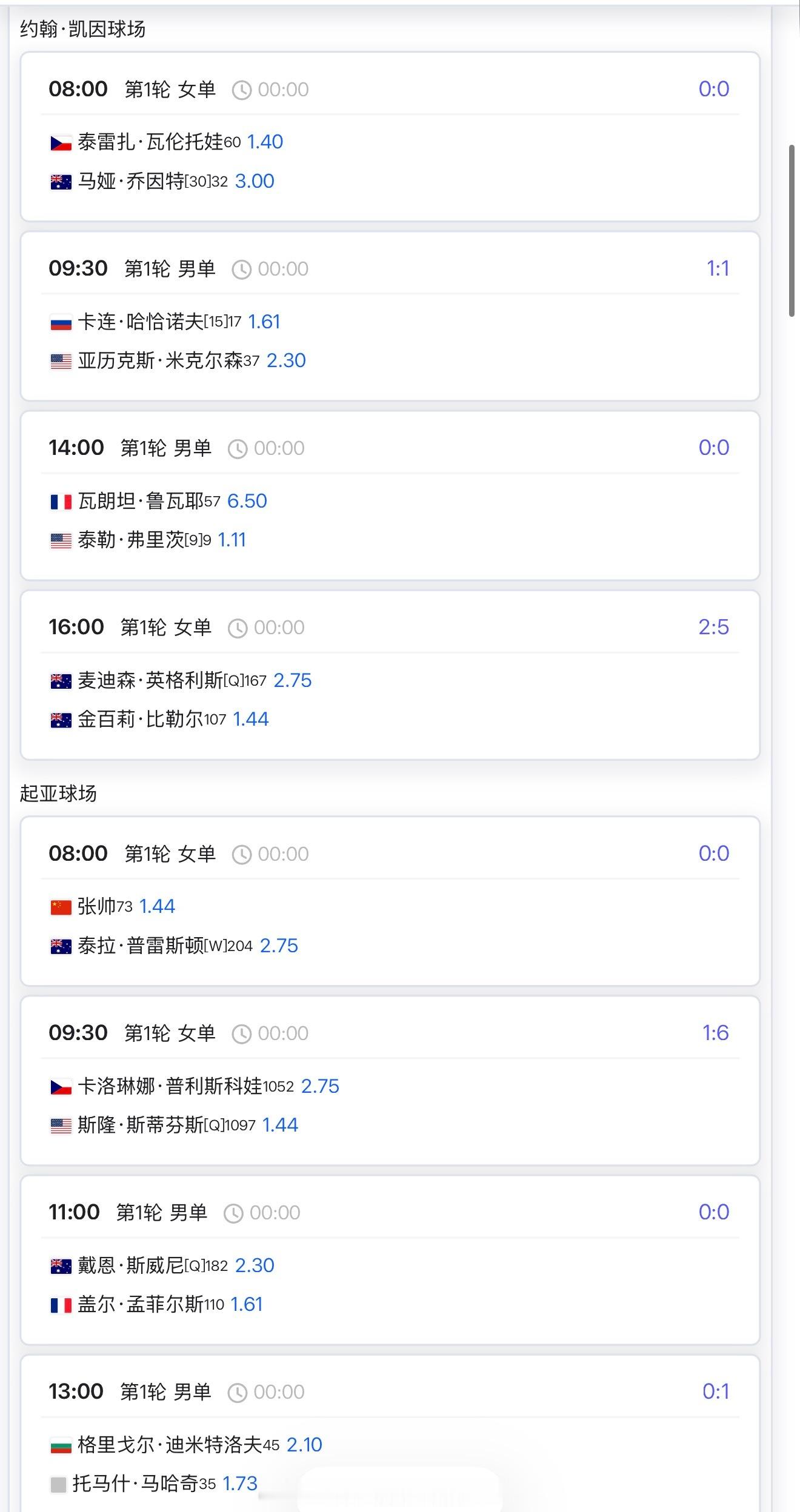
Task: Click Czech flag beside 泰雷扎·瓦伦托娃
Action: pos(61,143)
